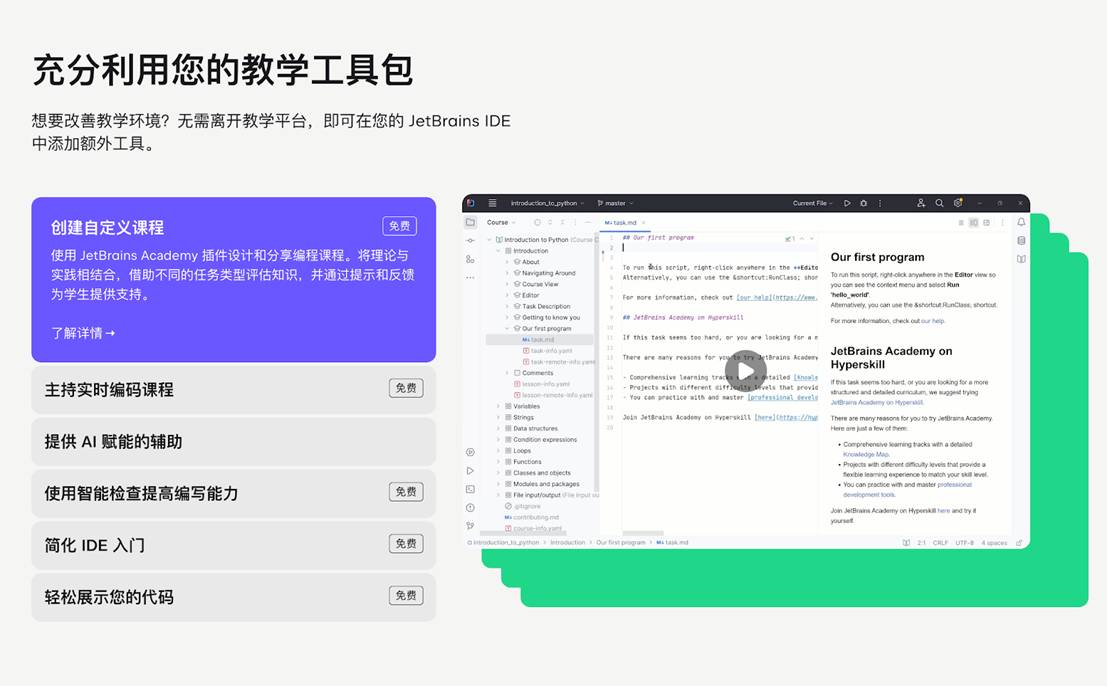1107x686 pixels.
Task: Play the IDE demo video
Action: [x=745, y=372]
